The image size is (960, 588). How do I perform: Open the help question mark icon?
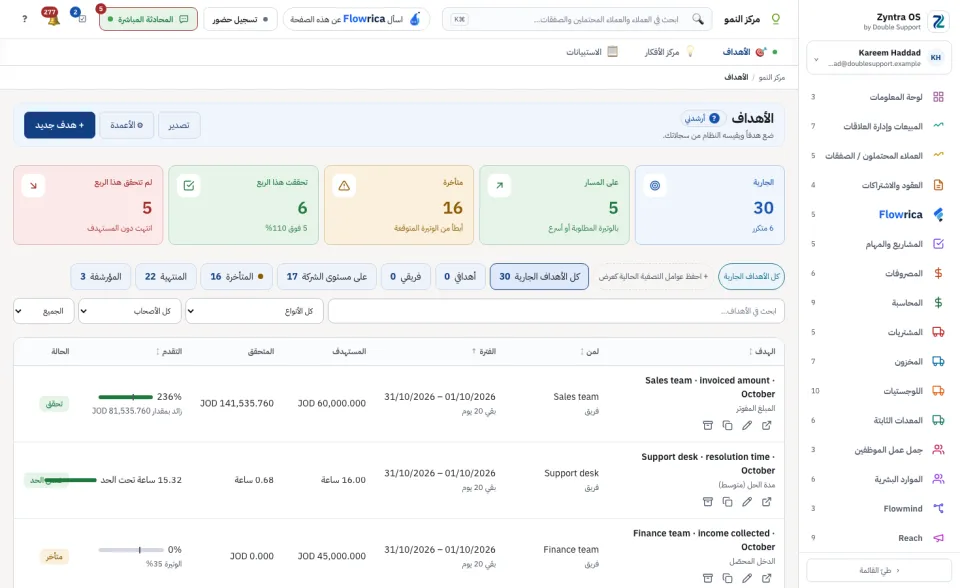24,19
